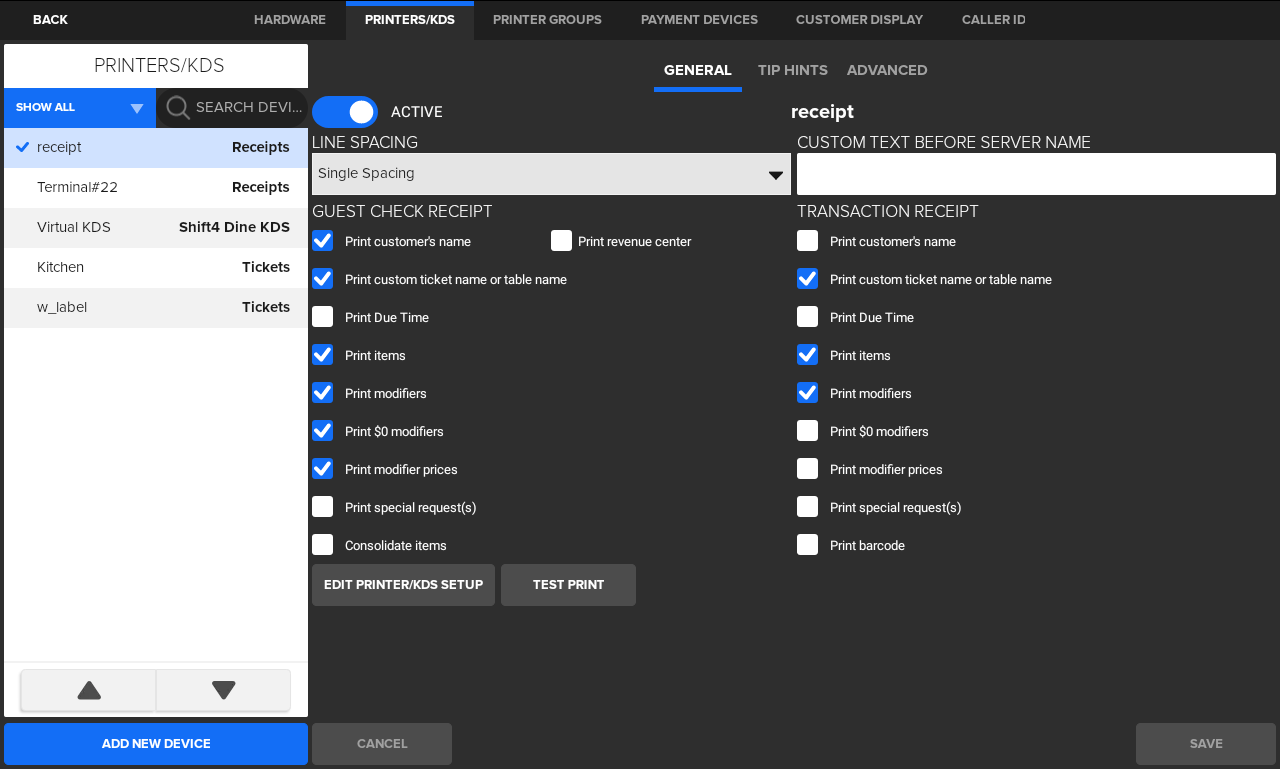Screen dimensions: 1280x769
Task: Go to Customer Display tab
Action: [x=859, y=20]
